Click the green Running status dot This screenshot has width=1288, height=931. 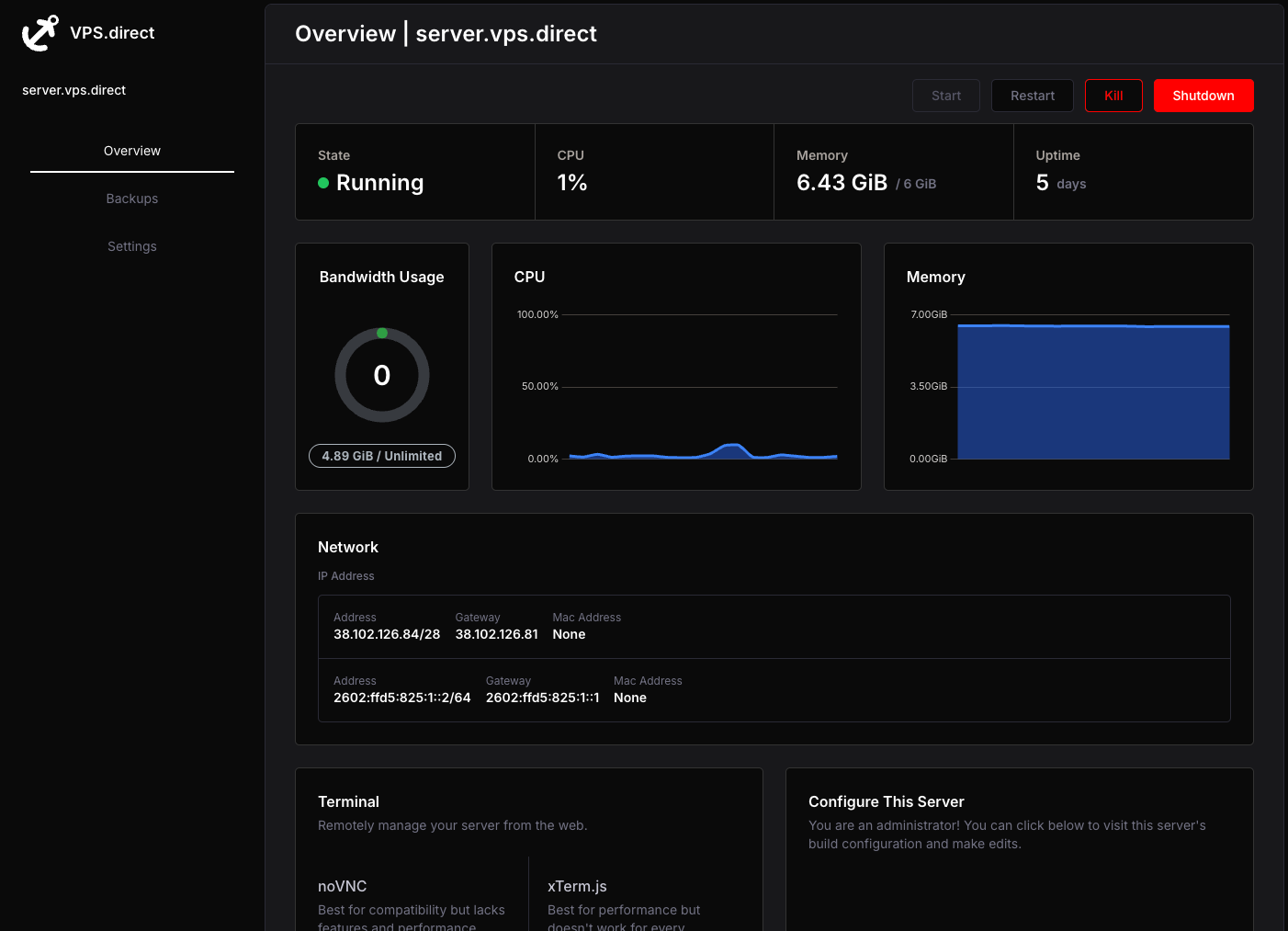(x=323, y=183)
